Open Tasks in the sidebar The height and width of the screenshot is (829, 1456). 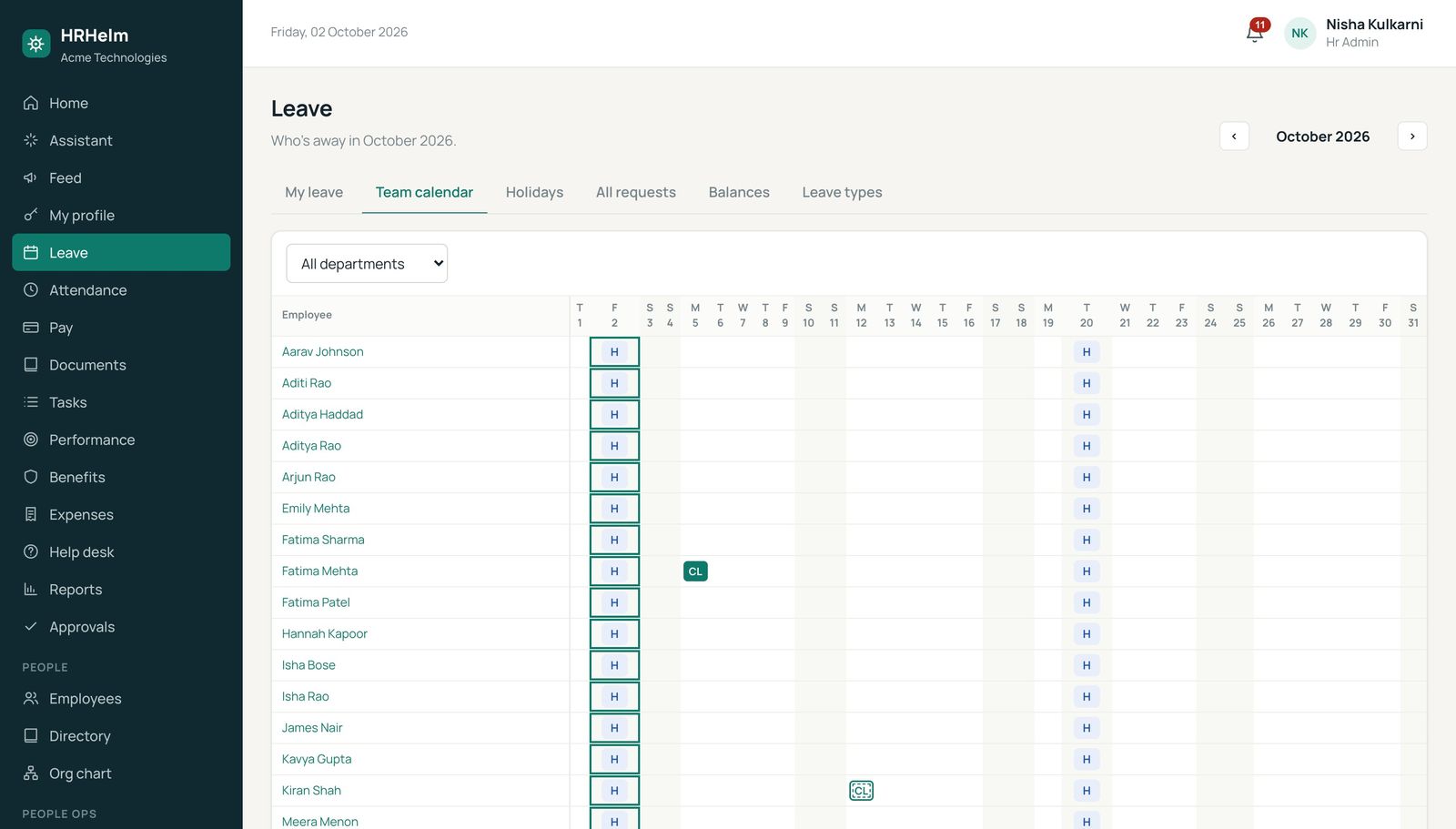tap(121, 401)
